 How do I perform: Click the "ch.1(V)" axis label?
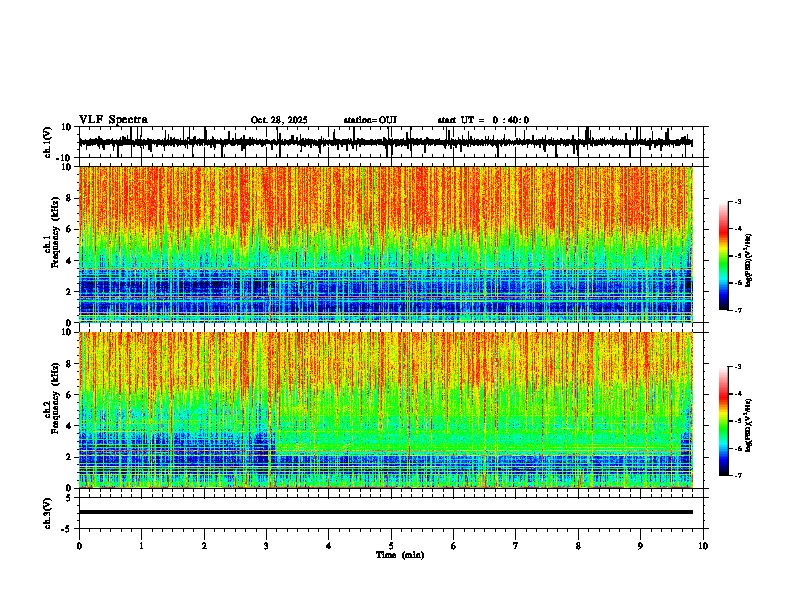tap(48, 142)
